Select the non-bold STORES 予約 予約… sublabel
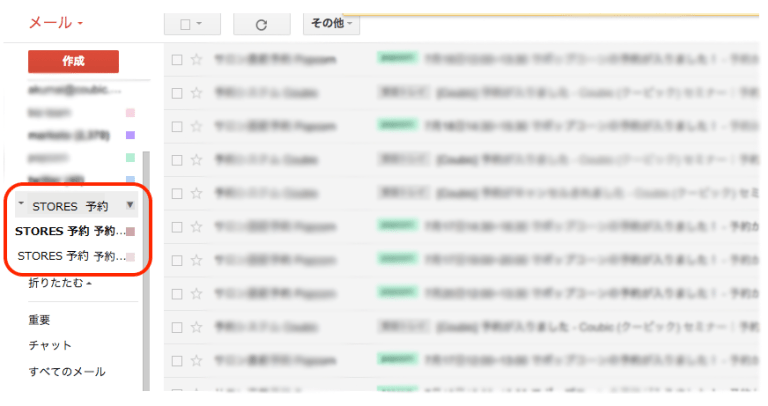The width and height of the screenshot is (768, 406). point(71,256)
